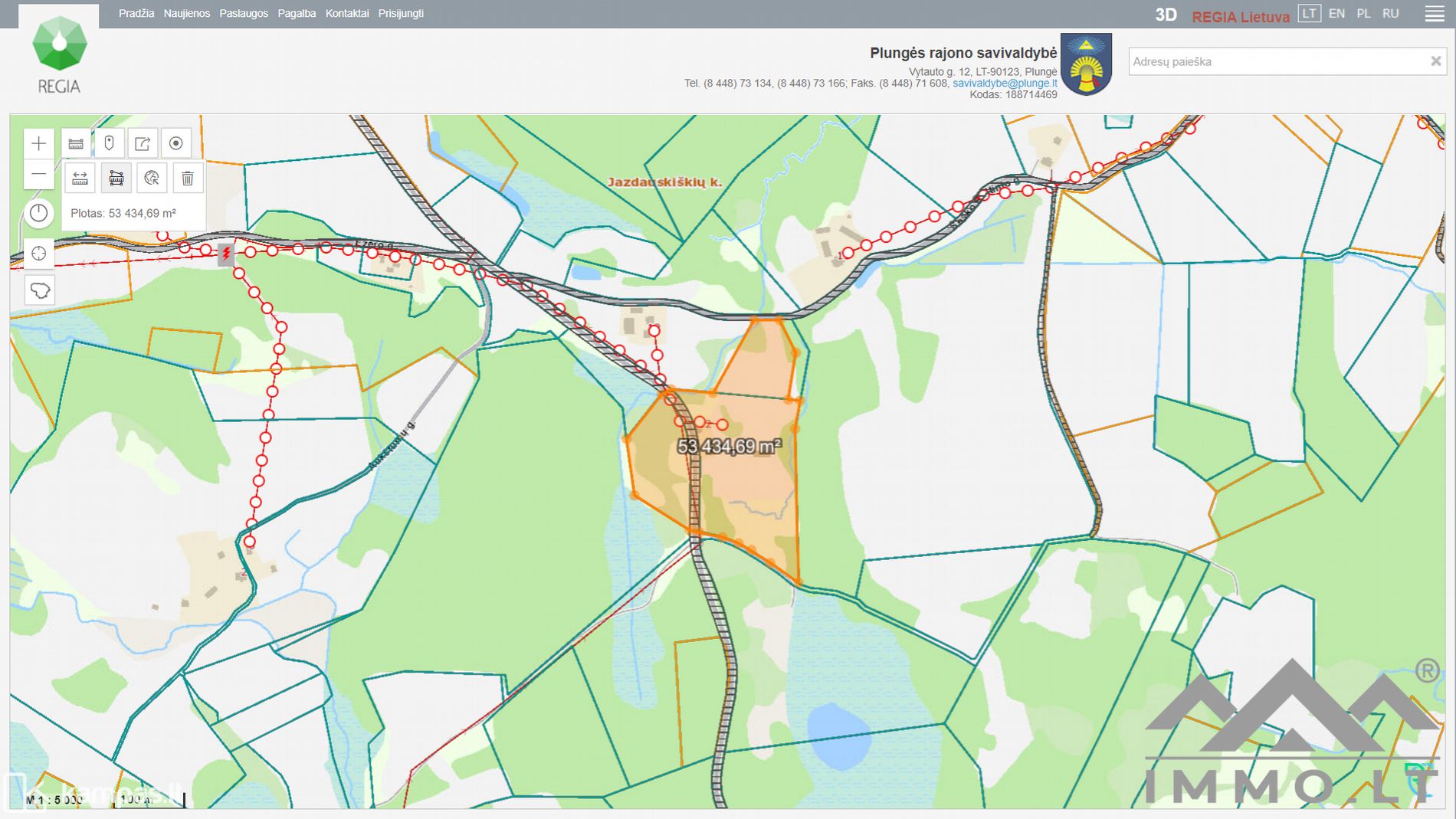Switch language to PL
Image resolution: width=1456 pixels, height=819 pixels.
coord(1363,14)
